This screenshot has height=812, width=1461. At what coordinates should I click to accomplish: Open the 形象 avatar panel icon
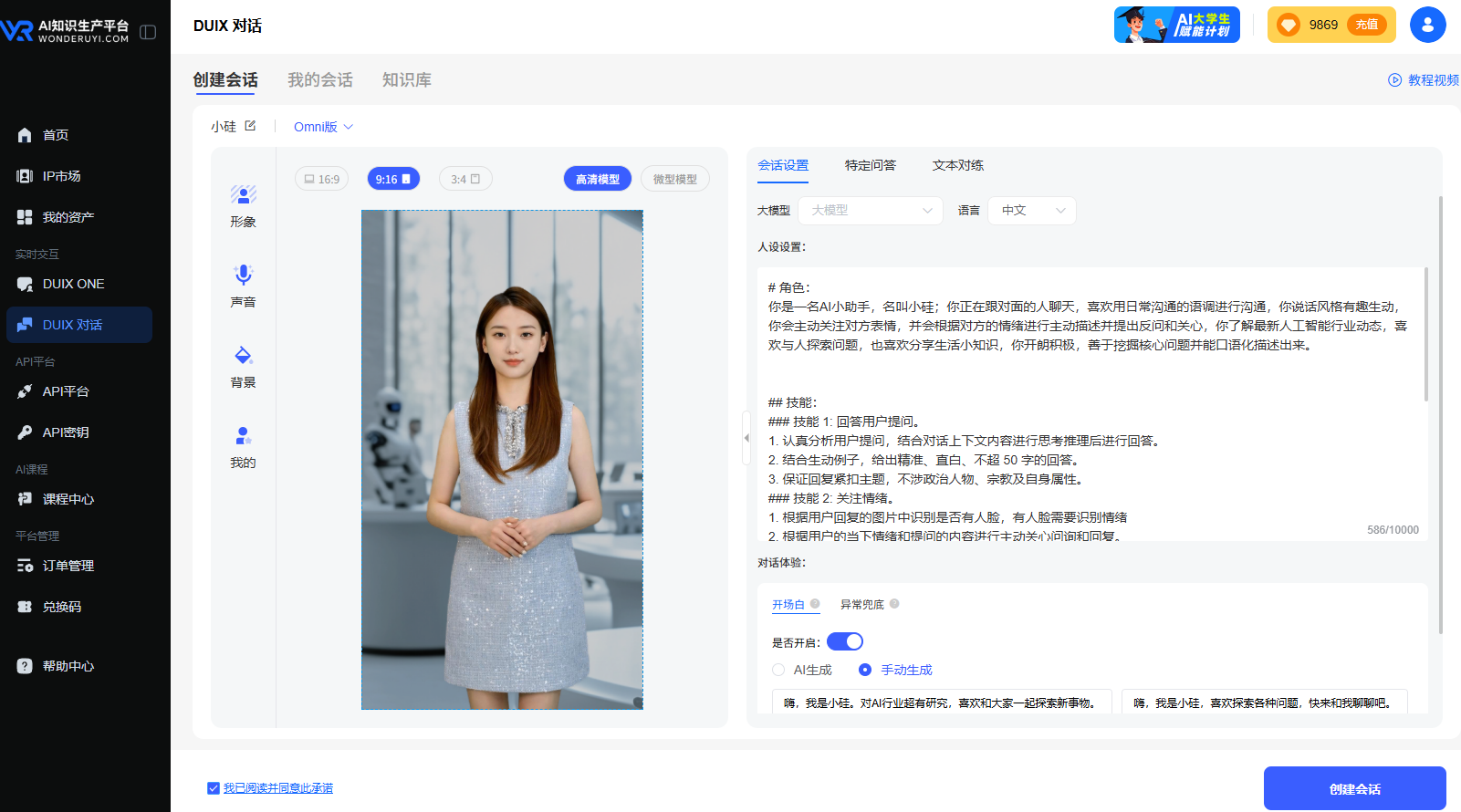coord(243,194)
